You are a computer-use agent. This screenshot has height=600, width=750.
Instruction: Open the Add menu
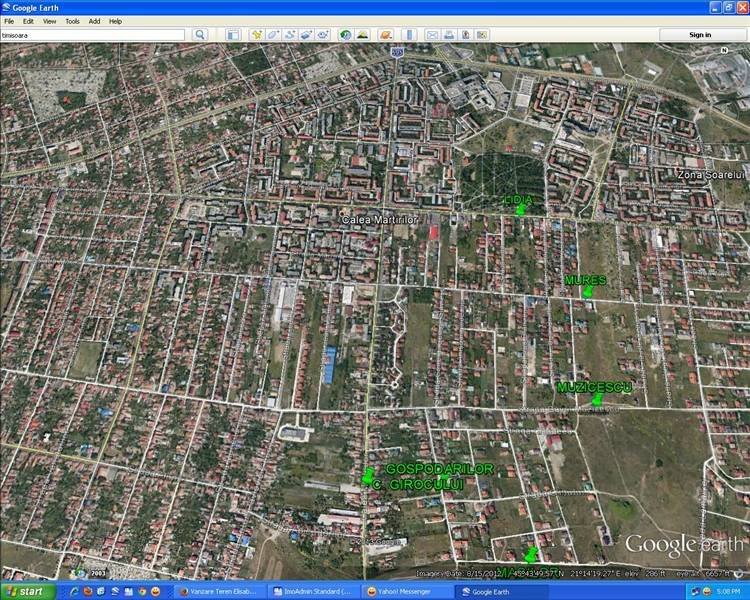pos(94,21)
